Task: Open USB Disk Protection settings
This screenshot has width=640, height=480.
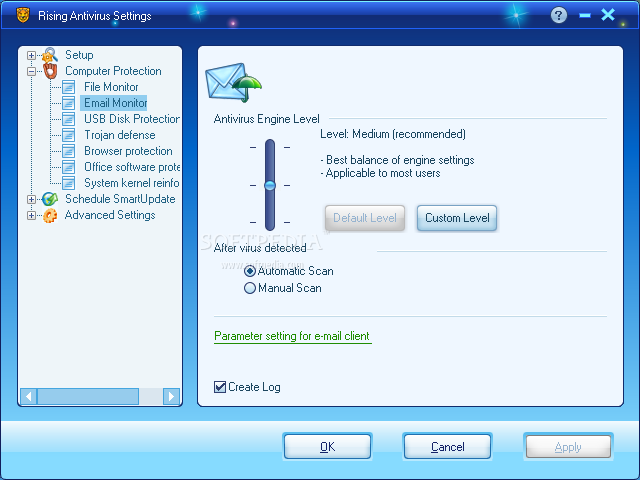Action: point(131,119)
